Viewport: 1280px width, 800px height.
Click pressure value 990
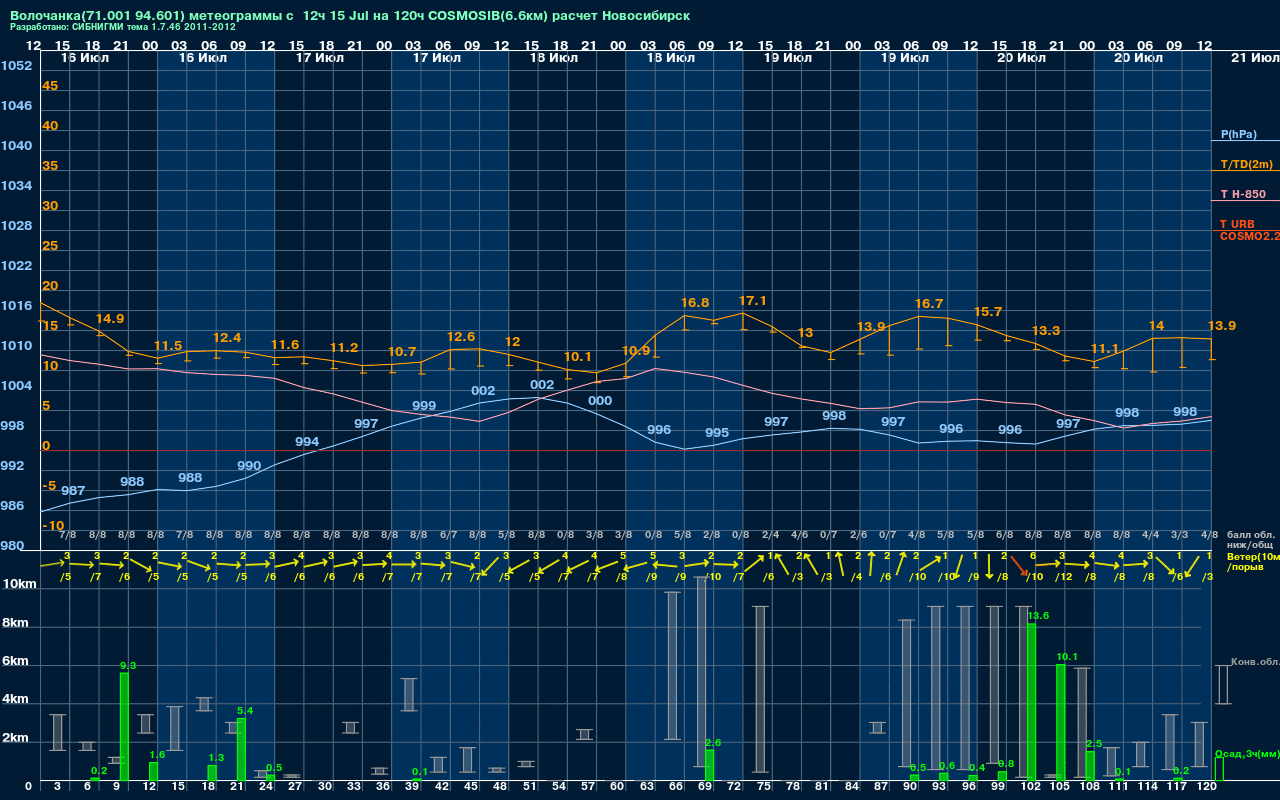coord(249,466)
